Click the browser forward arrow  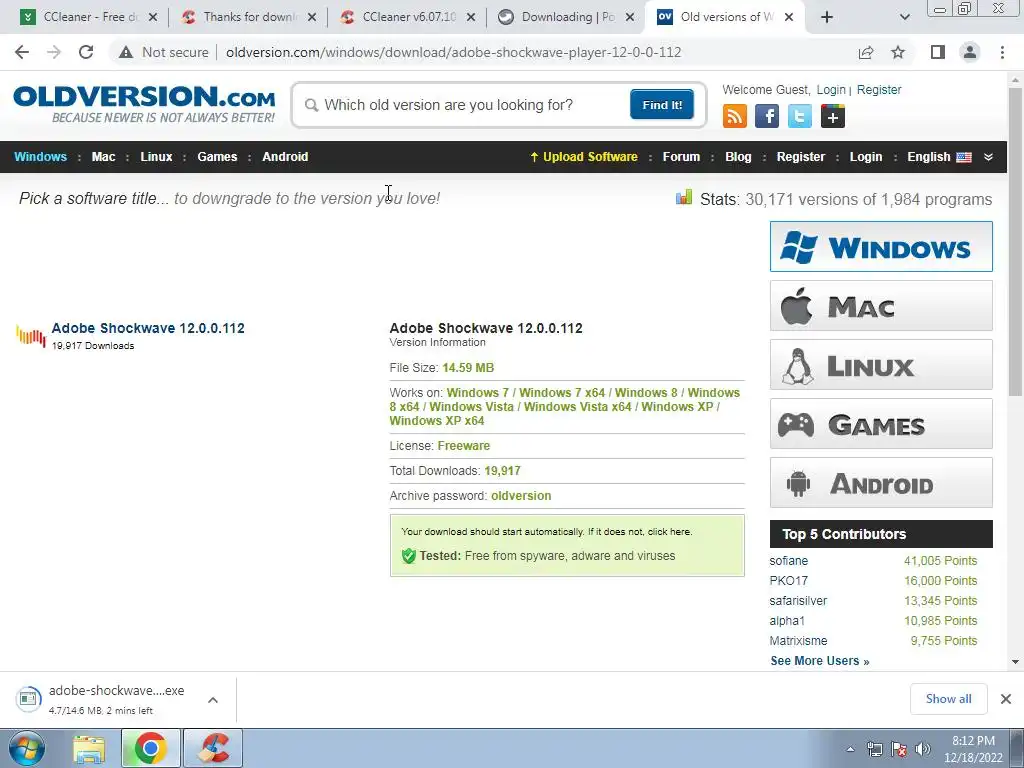point(54,52)
